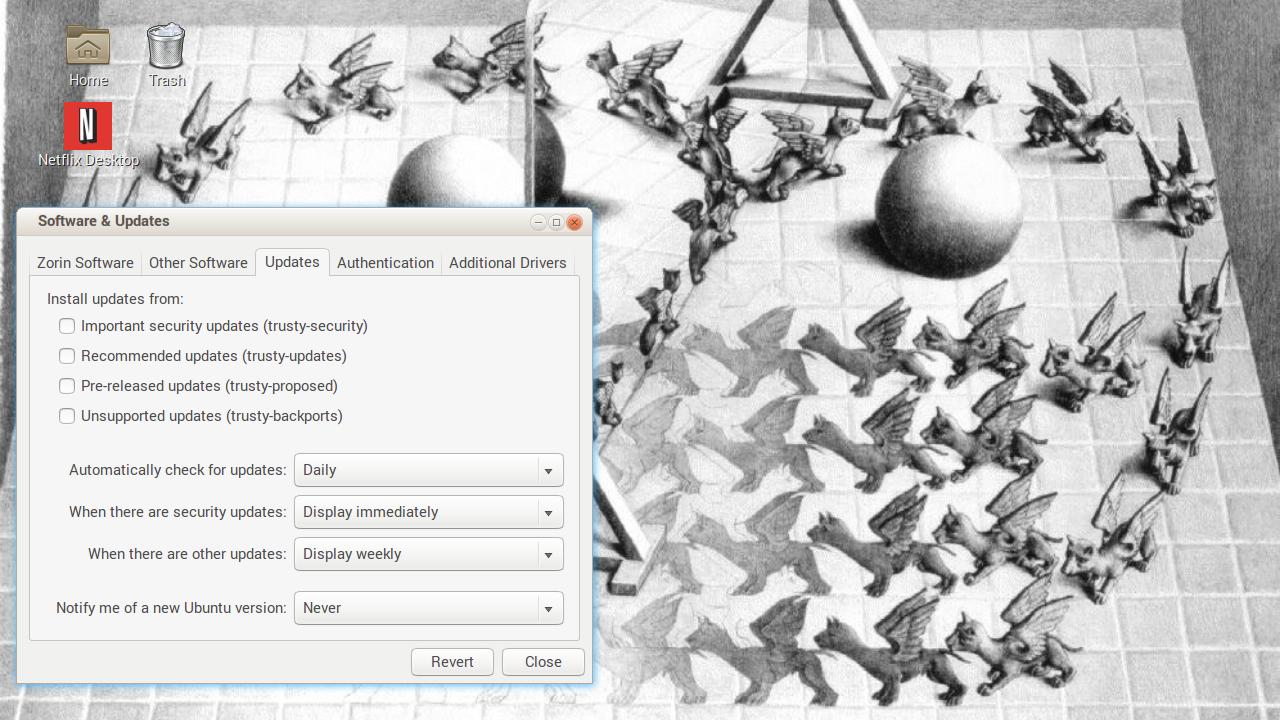Click the Revert button
Screen dimensions: 1280x720
tap(452, 662)
